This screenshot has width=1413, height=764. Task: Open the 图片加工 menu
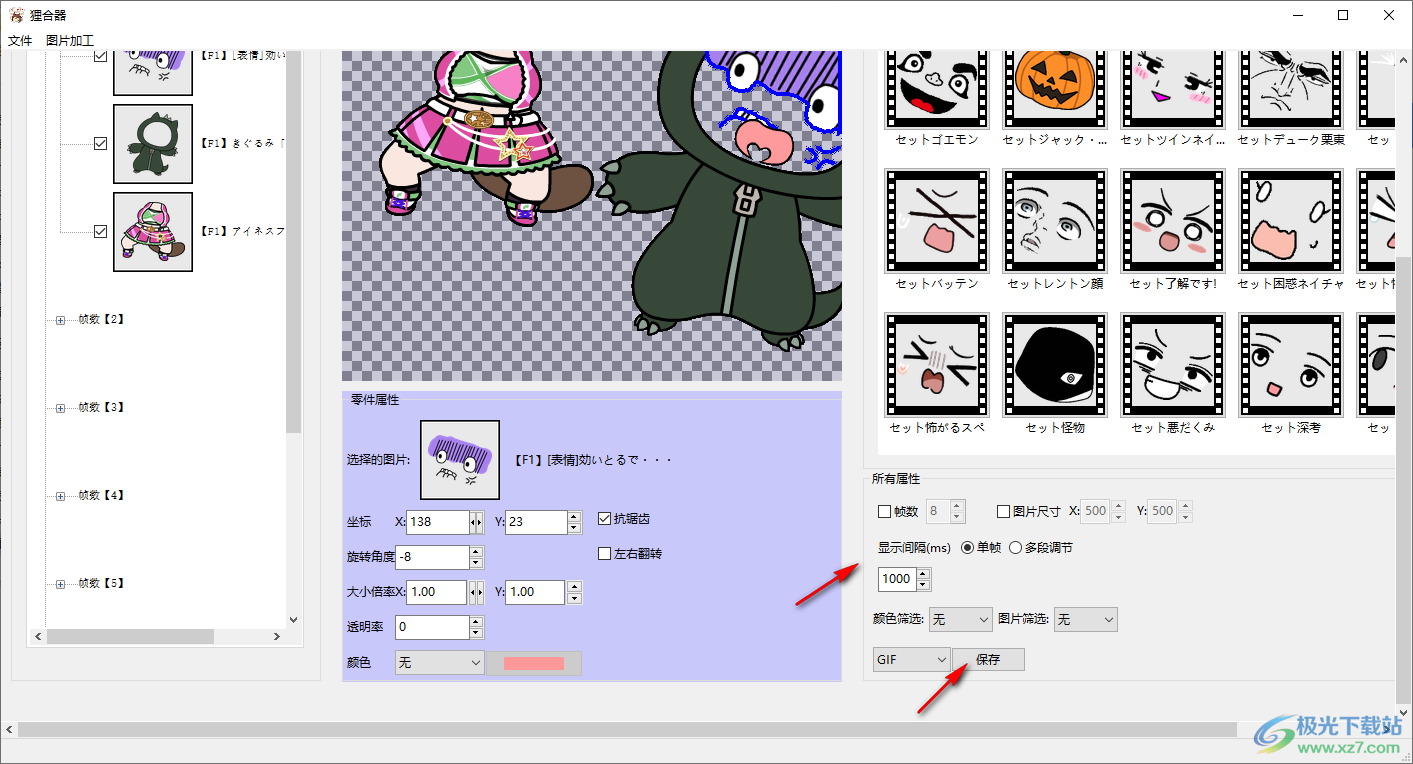(x=70, y=41)
